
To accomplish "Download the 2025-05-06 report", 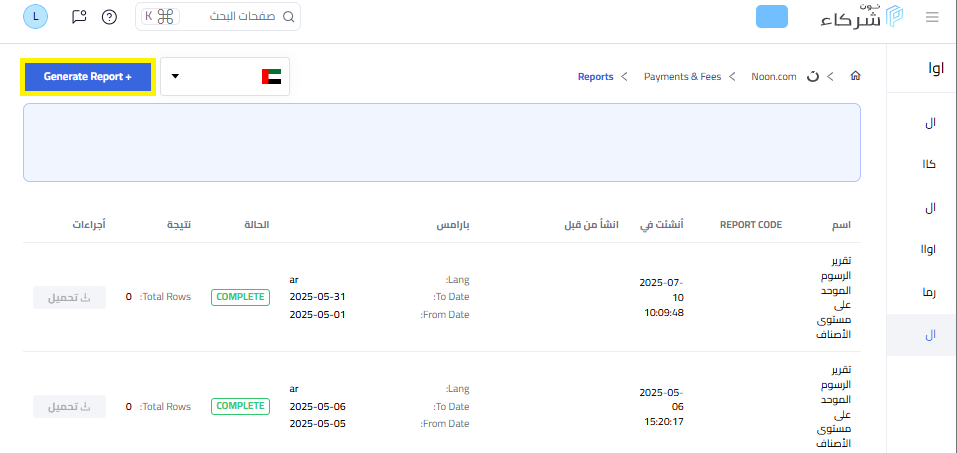I will (70, 407).
